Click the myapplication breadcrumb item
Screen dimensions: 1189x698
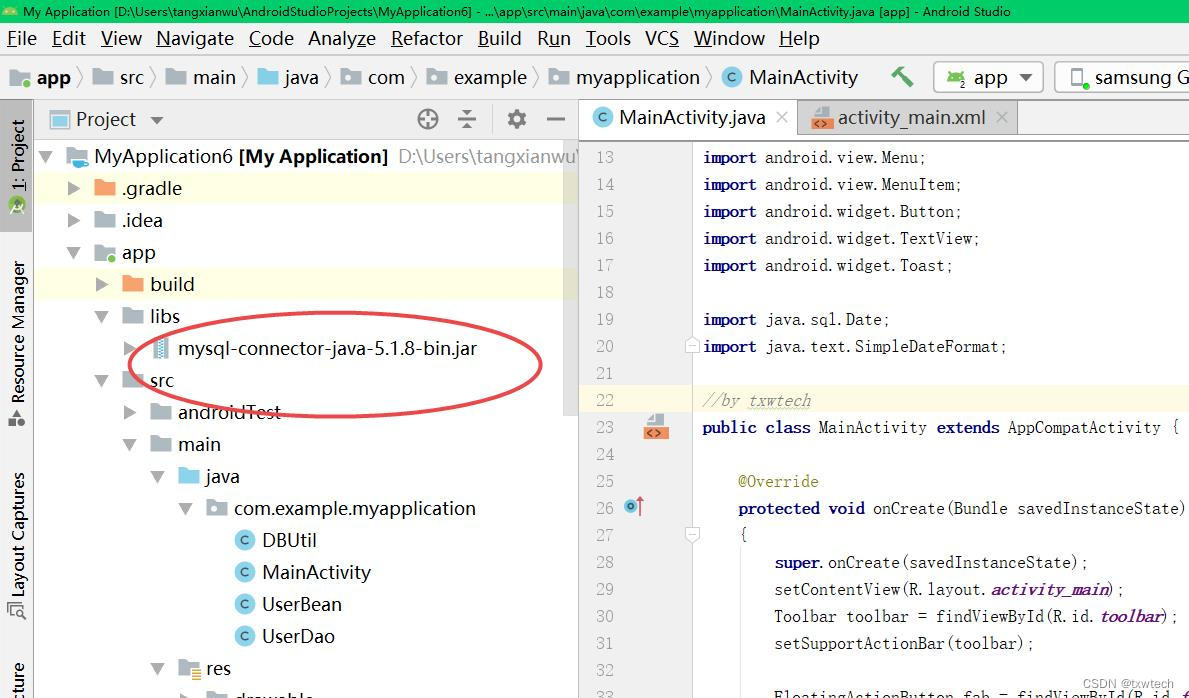pos(624,77)
